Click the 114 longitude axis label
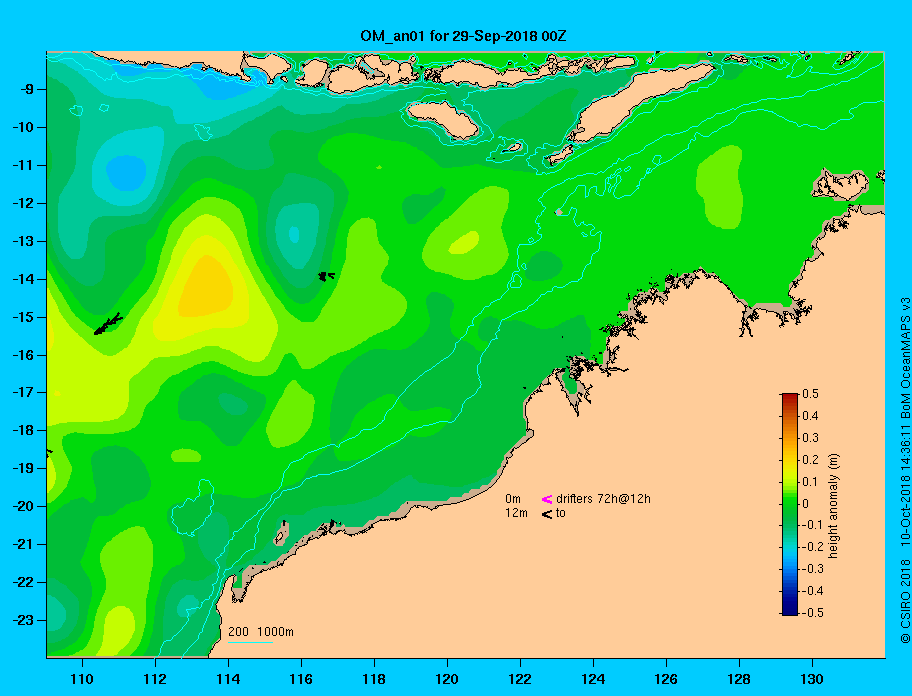 tap(228, 679)
